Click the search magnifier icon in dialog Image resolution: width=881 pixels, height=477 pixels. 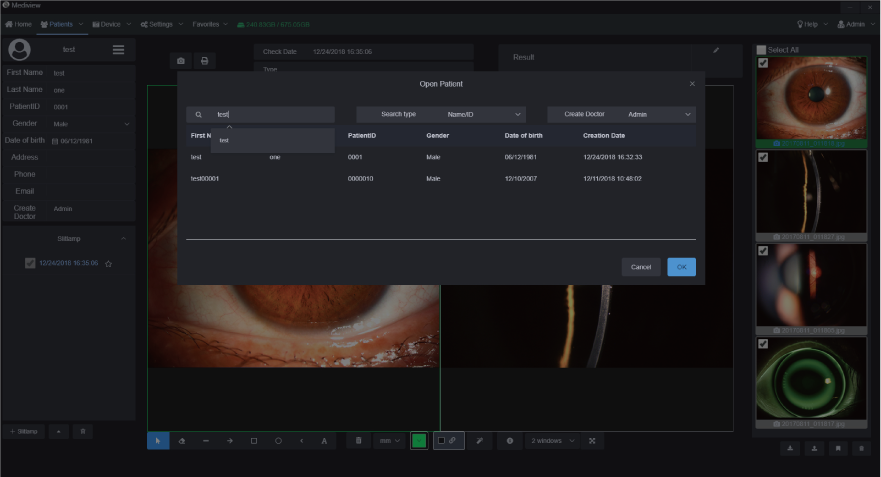(198, 115)
